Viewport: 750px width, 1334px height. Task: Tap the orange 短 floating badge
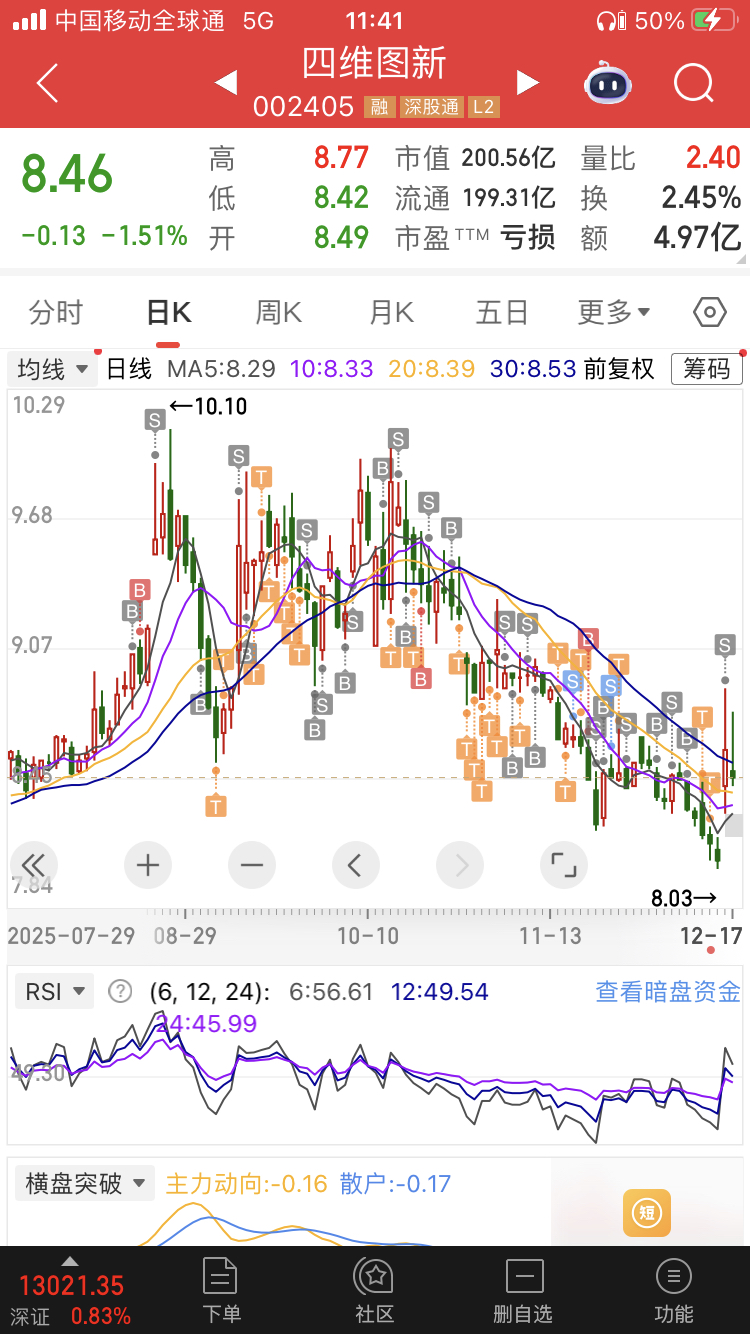coord(647,1213)
